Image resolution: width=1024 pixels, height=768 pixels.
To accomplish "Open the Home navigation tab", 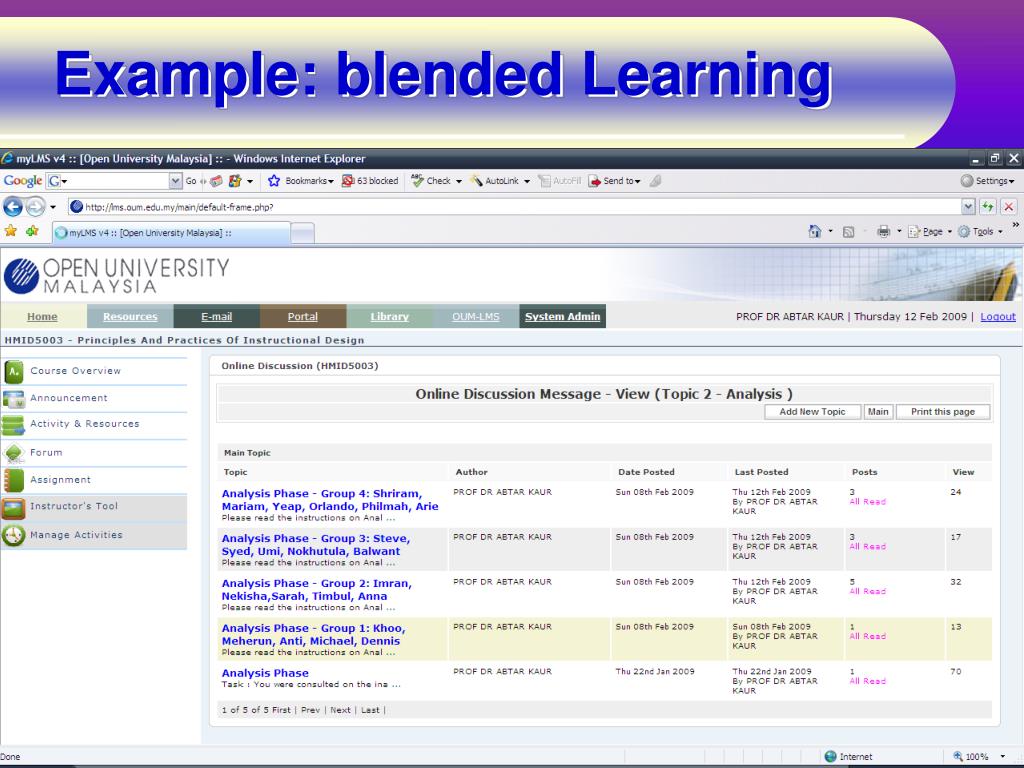I will point(43,316).
